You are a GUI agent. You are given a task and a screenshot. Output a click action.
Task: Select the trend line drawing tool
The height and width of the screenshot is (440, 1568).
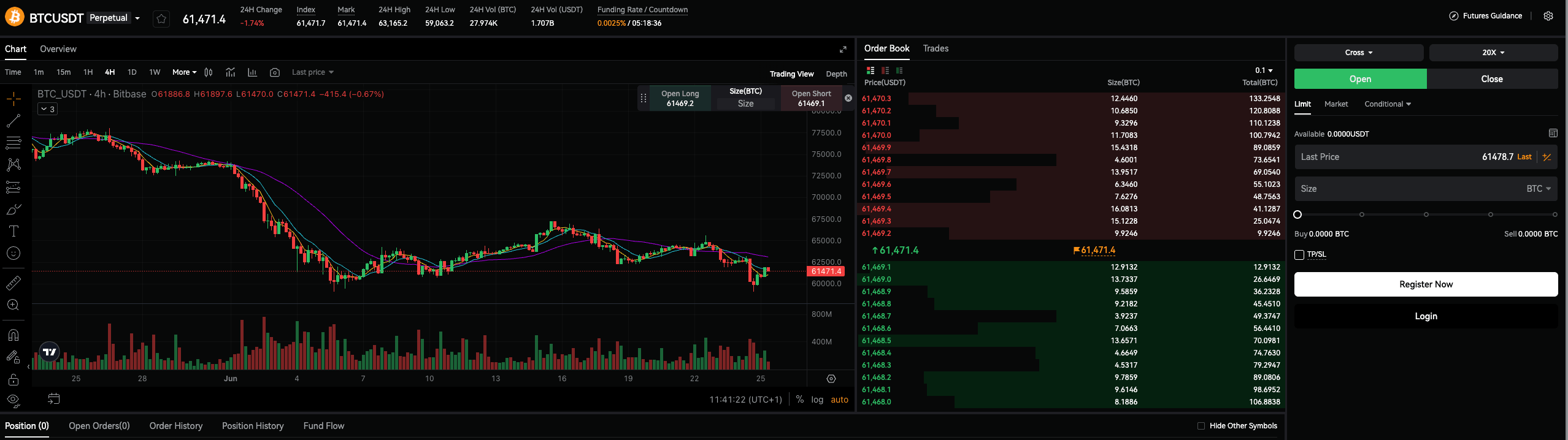pyautogui.click(x=13, y=121)
